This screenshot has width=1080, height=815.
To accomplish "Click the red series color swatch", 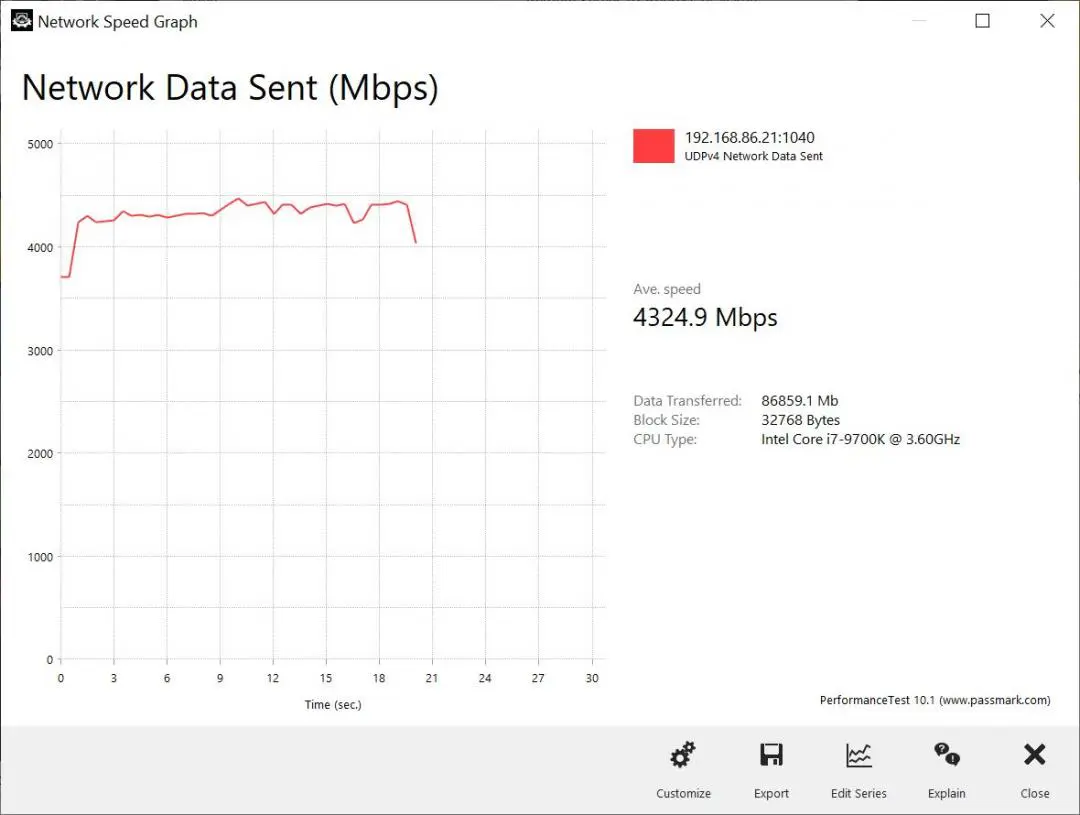I will pyautogui.click(x=654, y=146).
